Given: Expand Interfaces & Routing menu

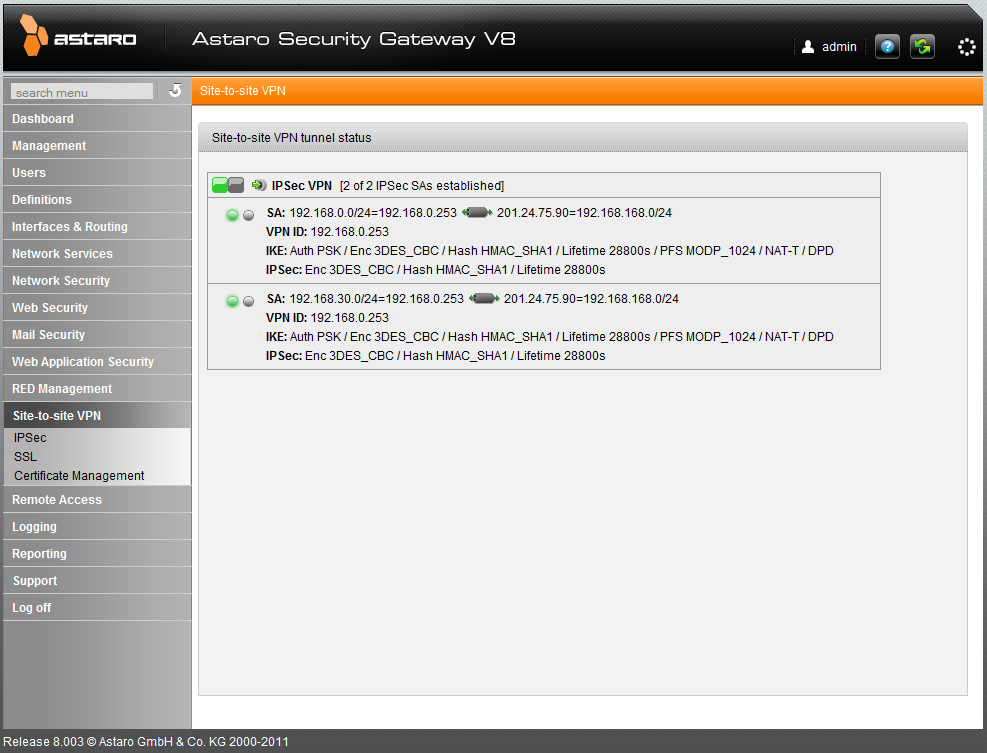Looking at the screenshot, I should pos(98,227).
